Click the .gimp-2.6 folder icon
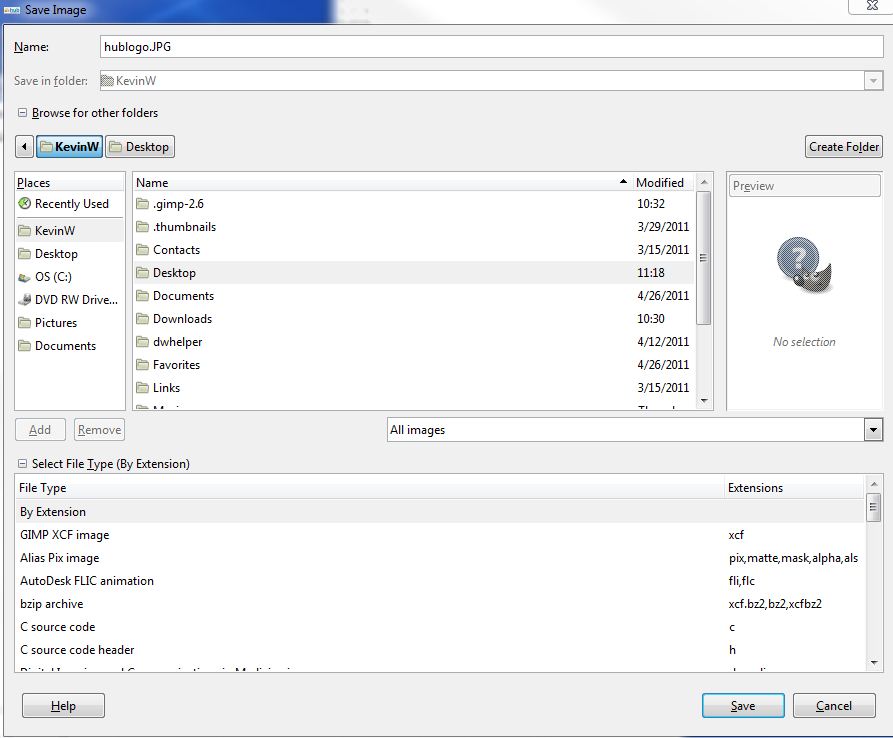893x738 pixels. click(142, 204)
